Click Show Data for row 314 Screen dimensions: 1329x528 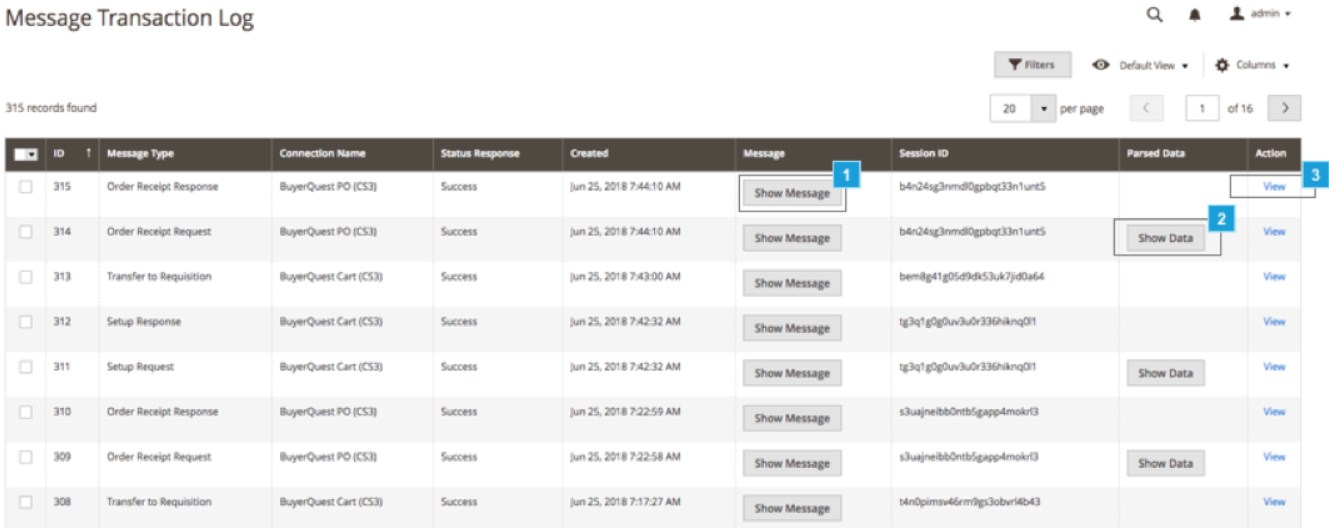pos(1165,238)
